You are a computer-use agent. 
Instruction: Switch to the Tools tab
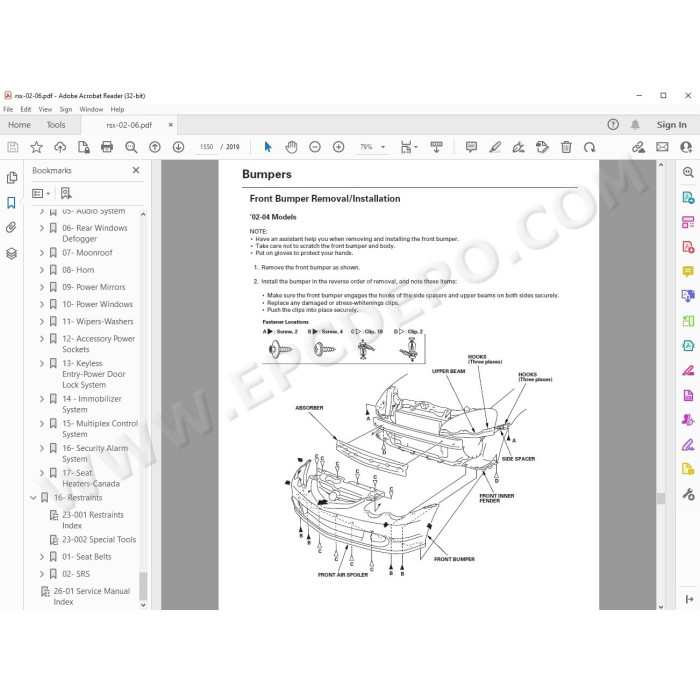[56, 125]
